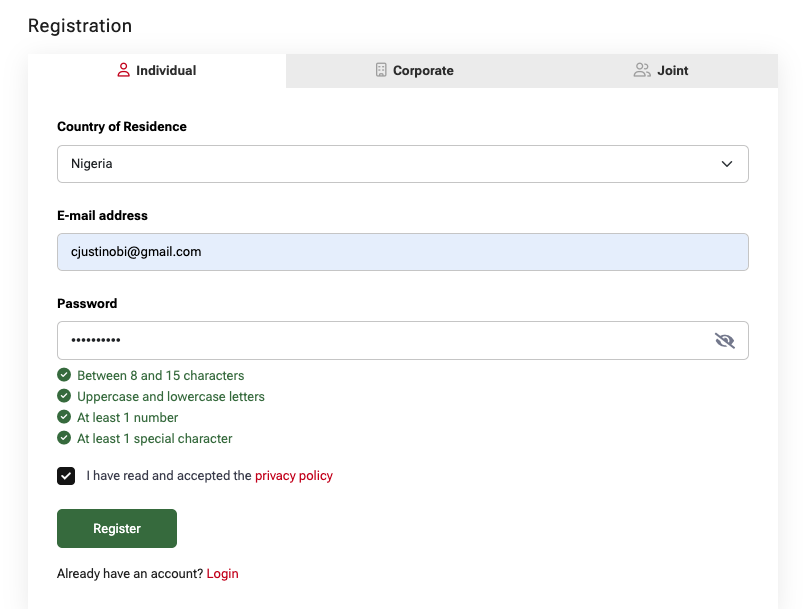The width and height of the screenshot is (808, 609).
Task: Follow the Login link
Action: (223, 573)
